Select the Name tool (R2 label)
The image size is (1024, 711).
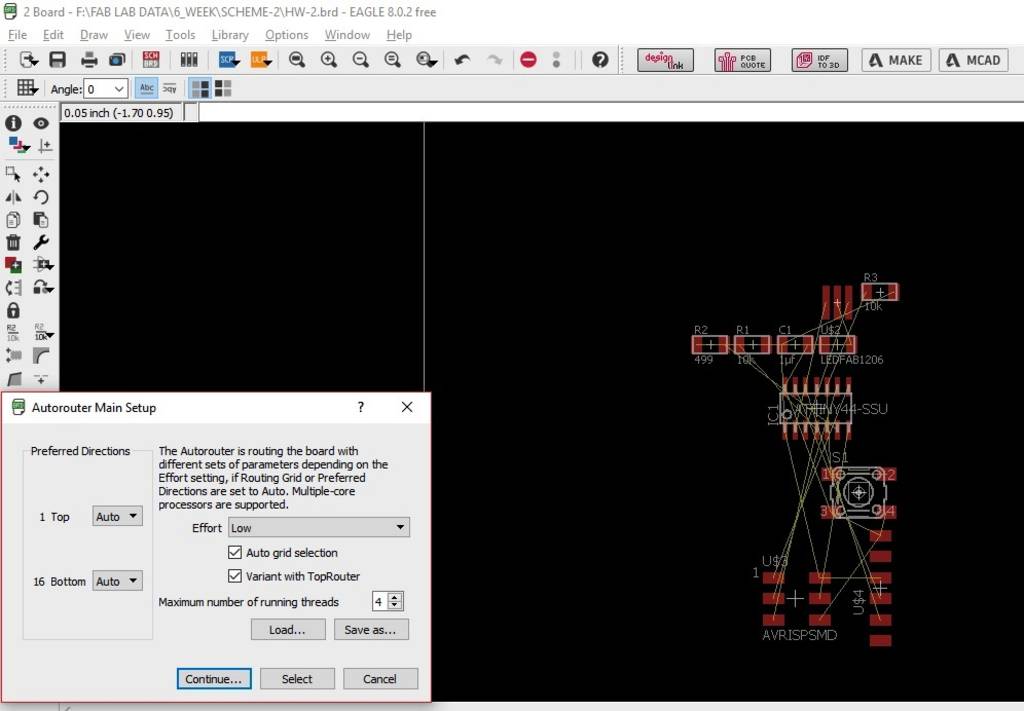click(13, 332)
